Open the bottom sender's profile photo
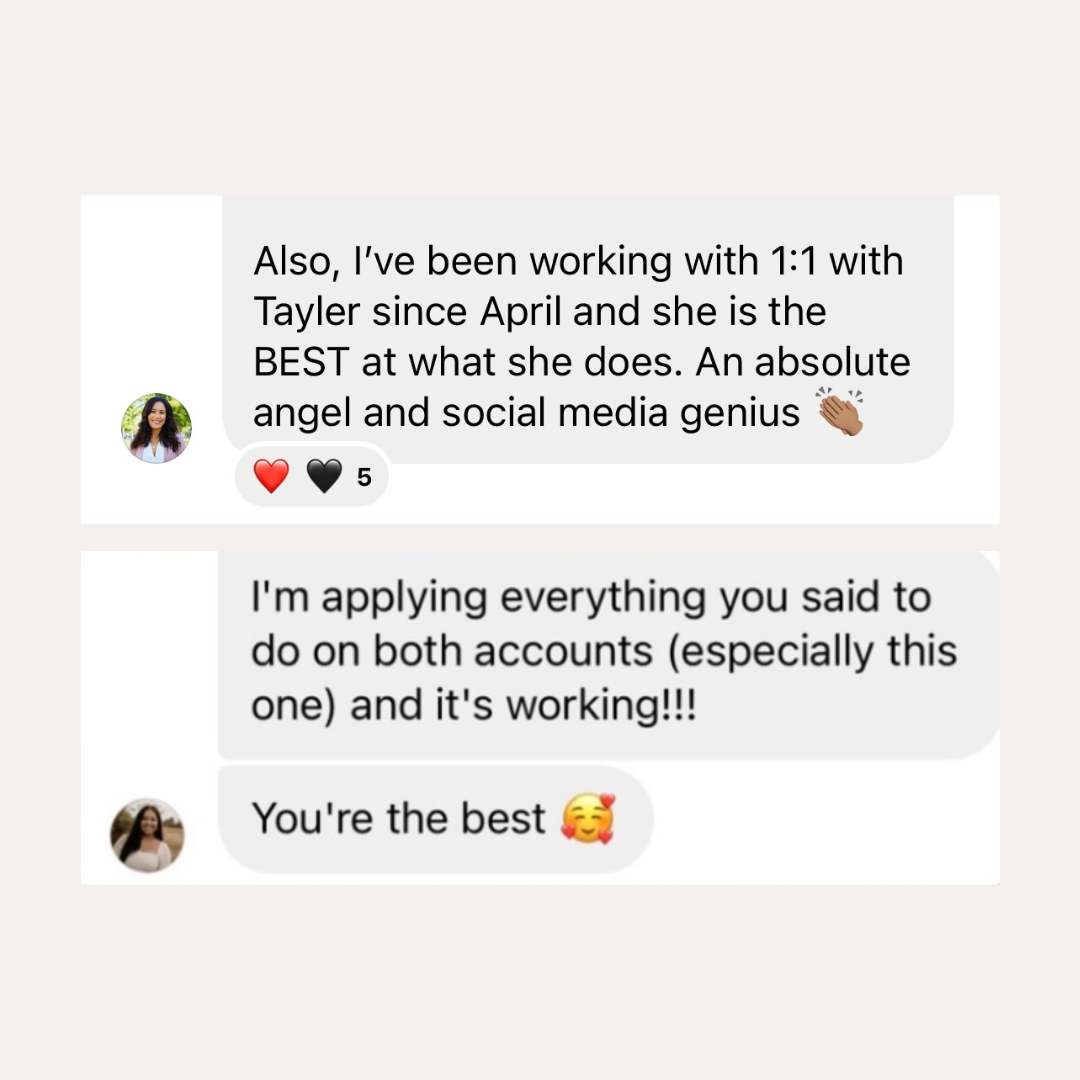 coord(147,835)
